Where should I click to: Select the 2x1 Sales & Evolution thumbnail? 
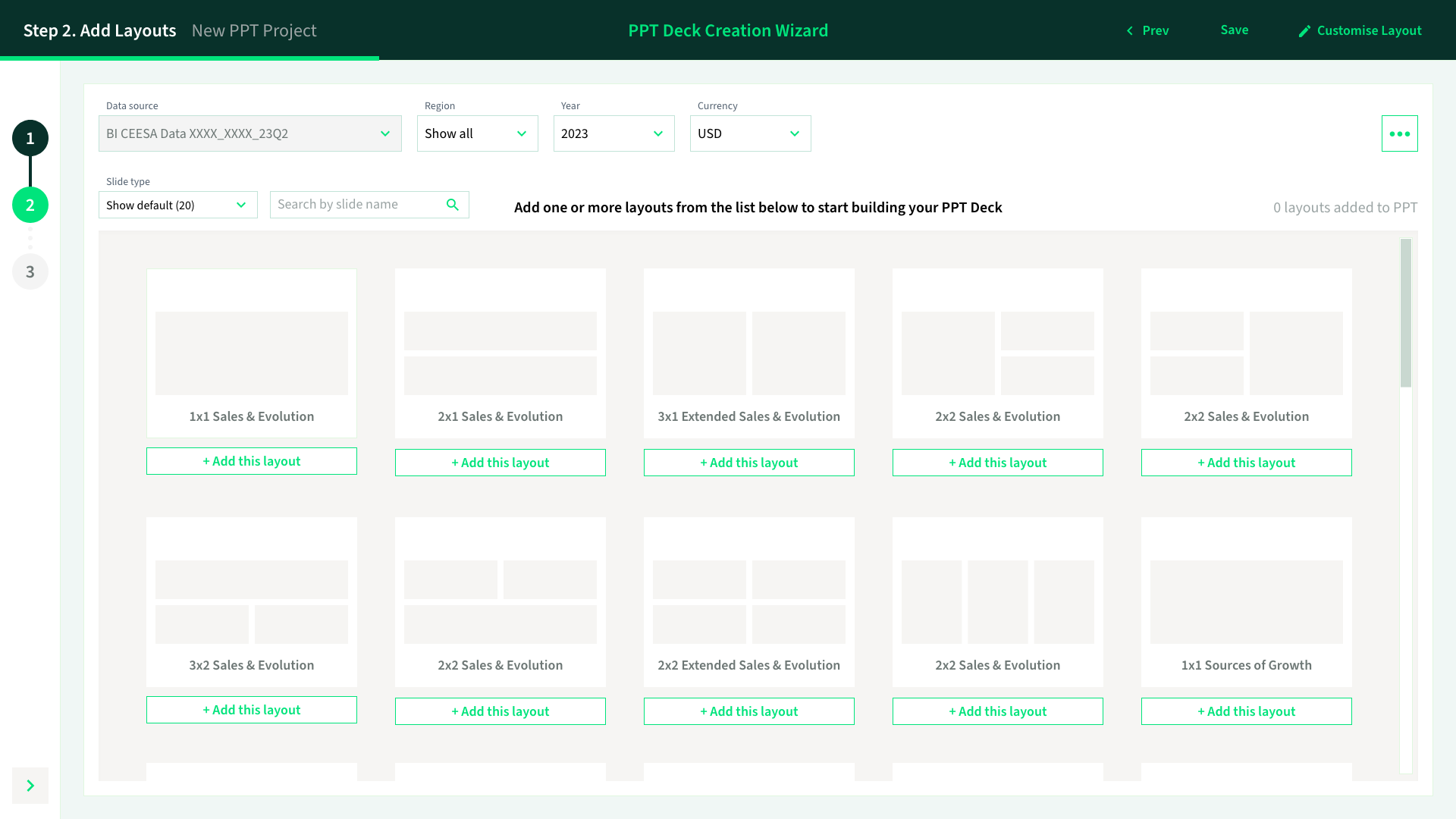[x=500, y=353]
